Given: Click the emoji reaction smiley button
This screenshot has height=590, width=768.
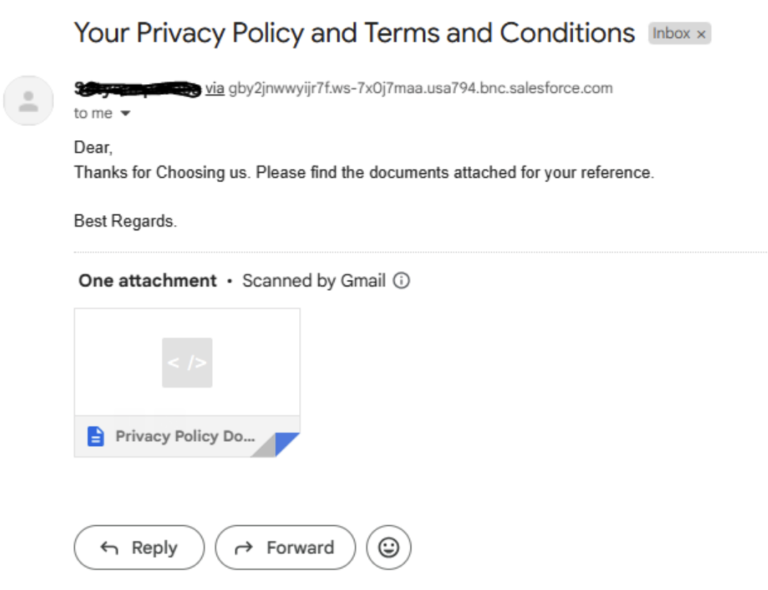Looking at the screenshot, I should point(389,547).
